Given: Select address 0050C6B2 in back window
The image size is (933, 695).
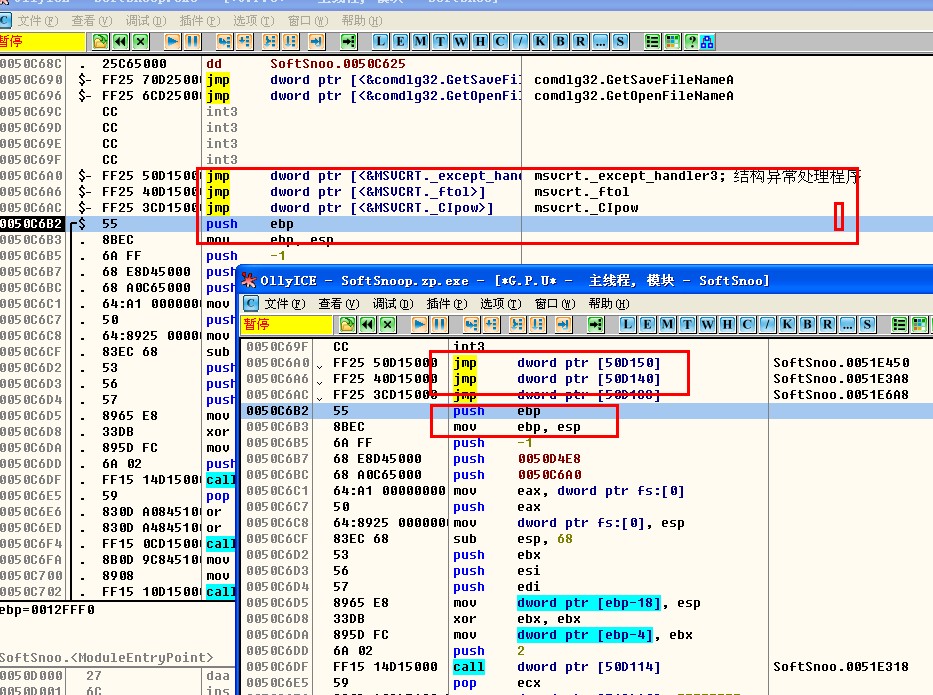Looking at the screenshot, I should pyautogui.click(x=31, y=224).
